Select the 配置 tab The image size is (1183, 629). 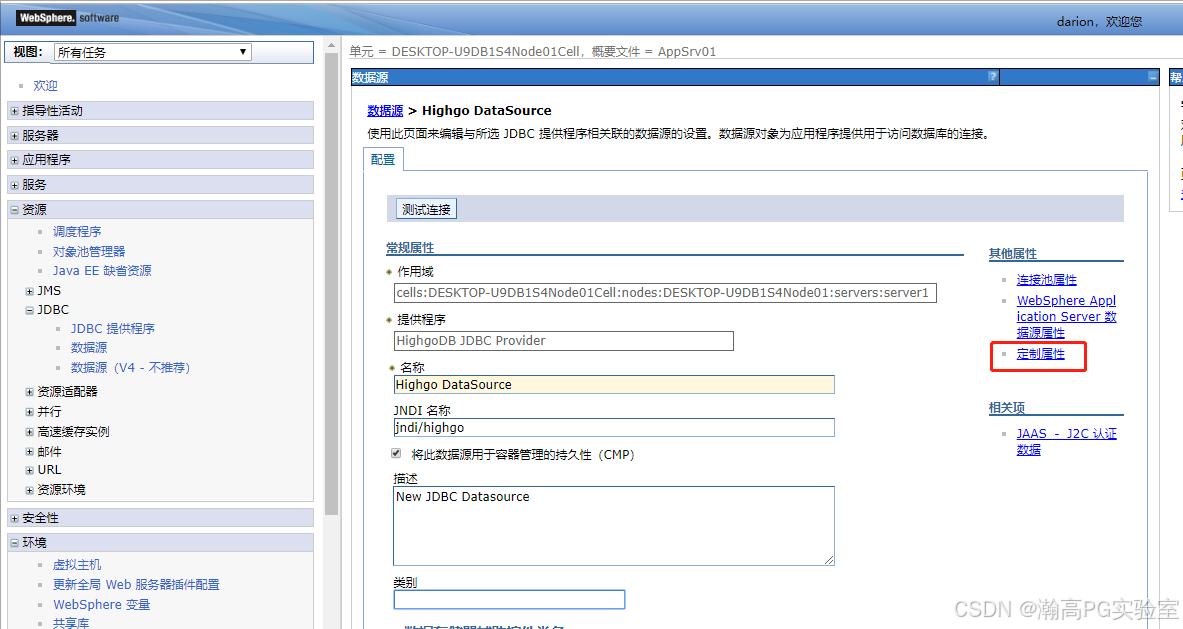click(383, 160)
